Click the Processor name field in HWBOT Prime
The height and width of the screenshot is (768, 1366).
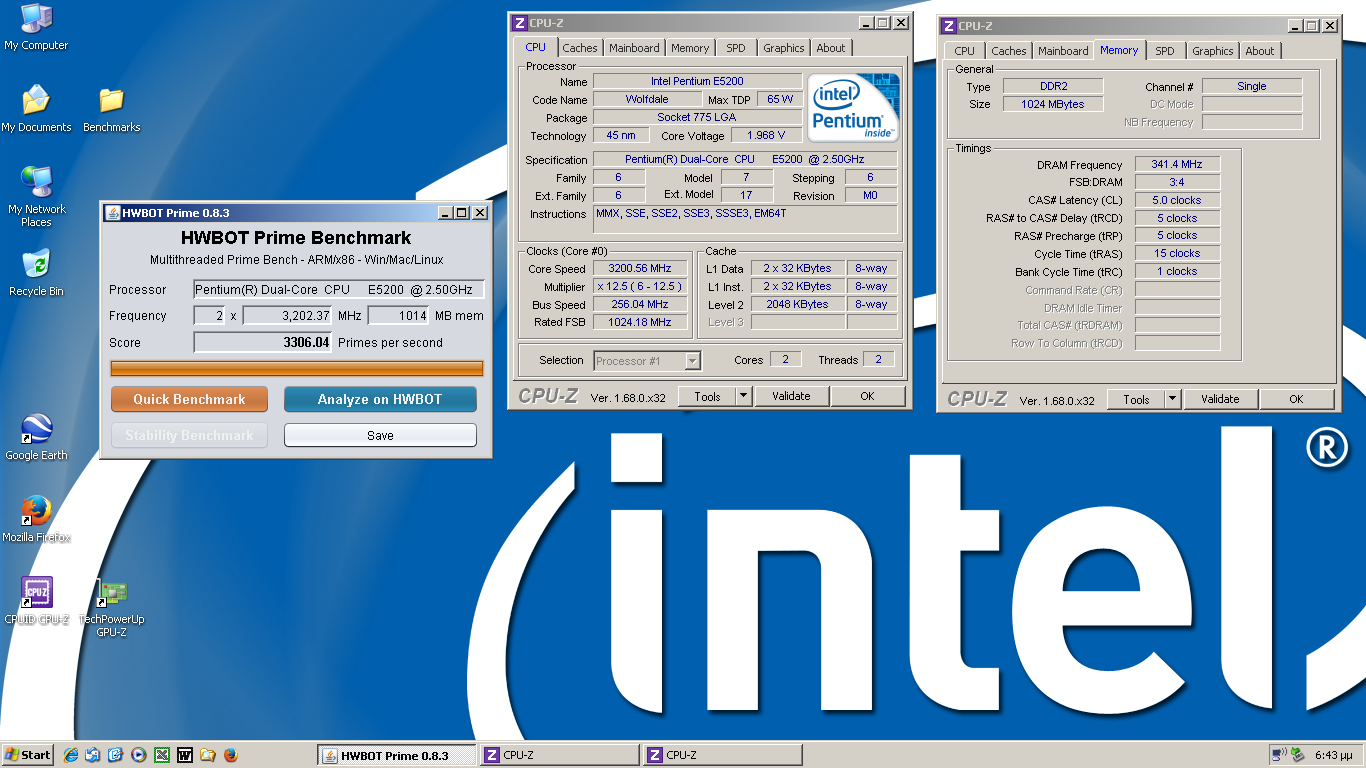tap(339, 289)
